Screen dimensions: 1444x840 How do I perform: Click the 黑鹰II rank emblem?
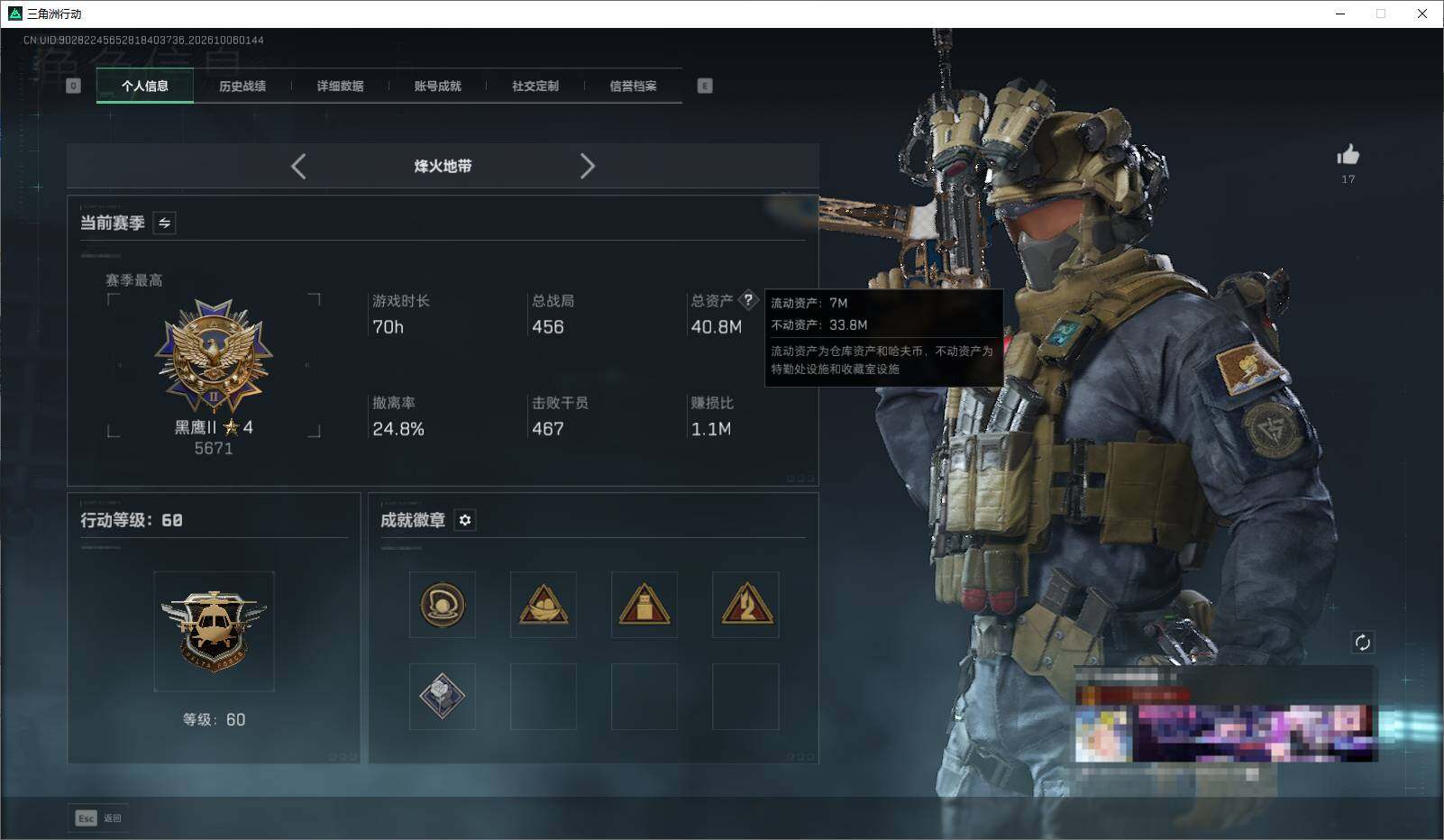coord(214,357)
